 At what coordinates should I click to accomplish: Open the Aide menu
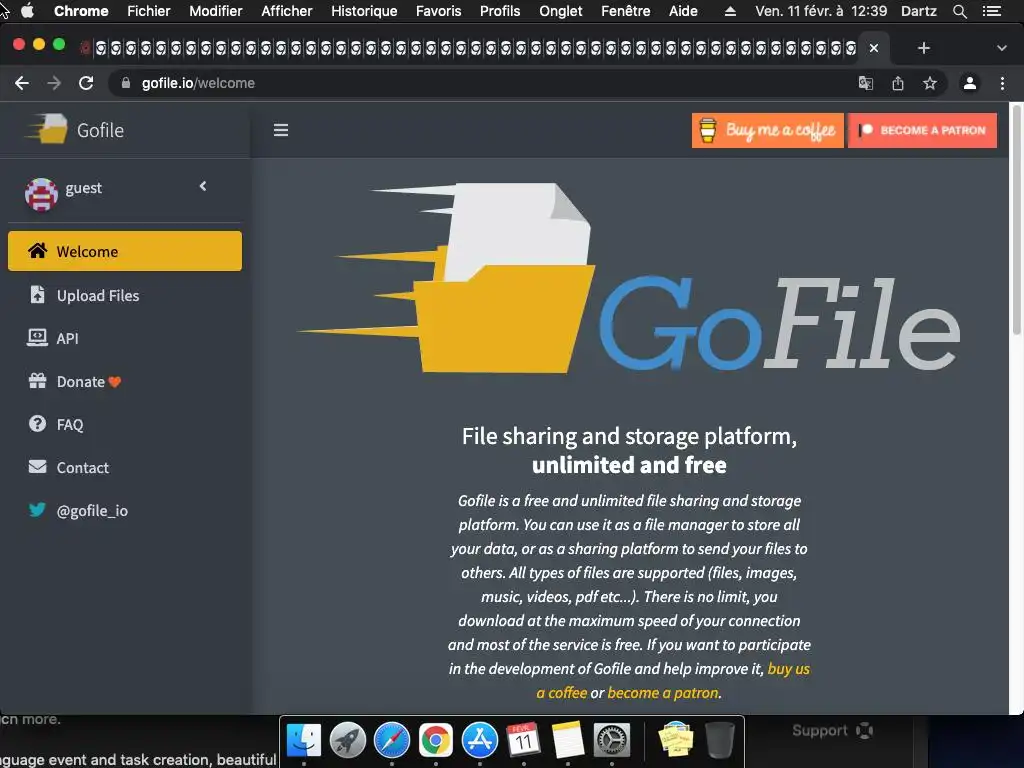[683, 11]
